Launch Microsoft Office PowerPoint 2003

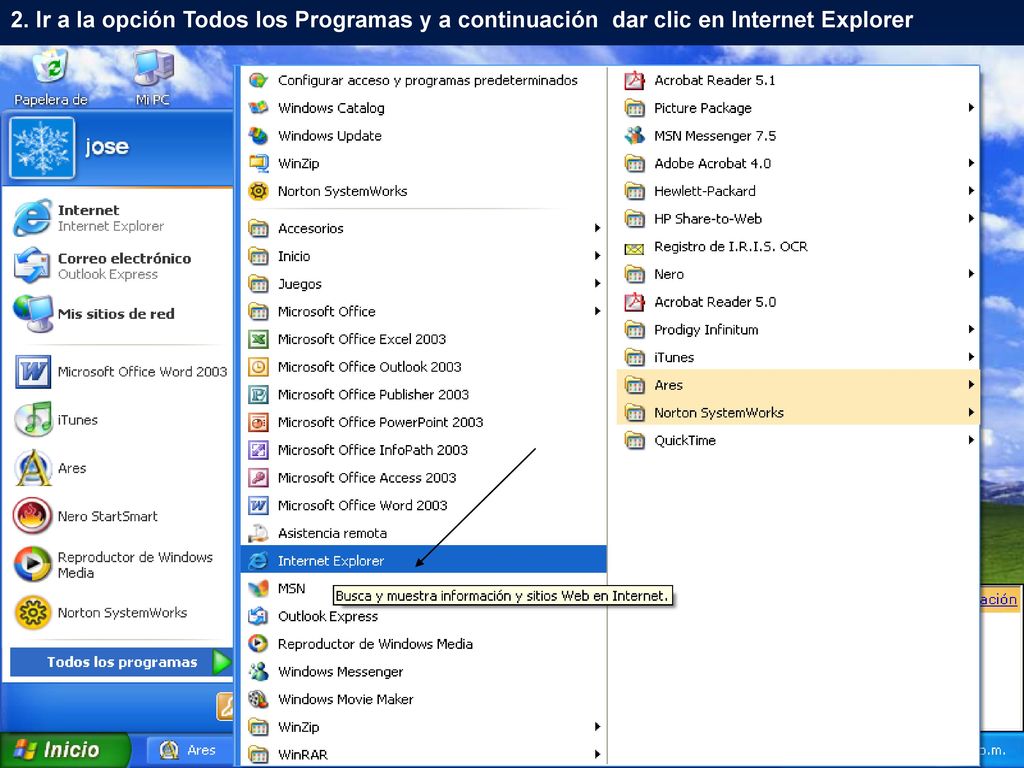pos(423,423)
